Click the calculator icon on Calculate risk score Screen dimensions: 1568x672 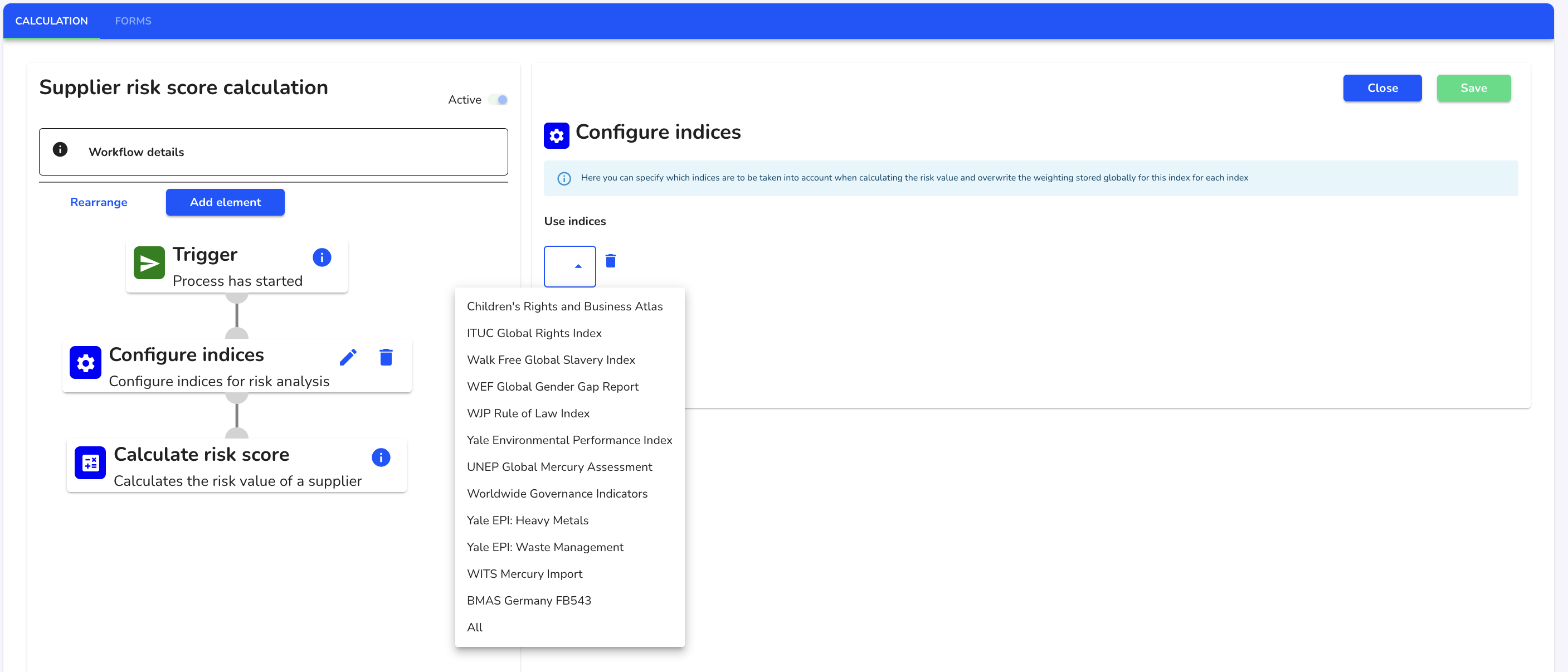pos(90,462)
